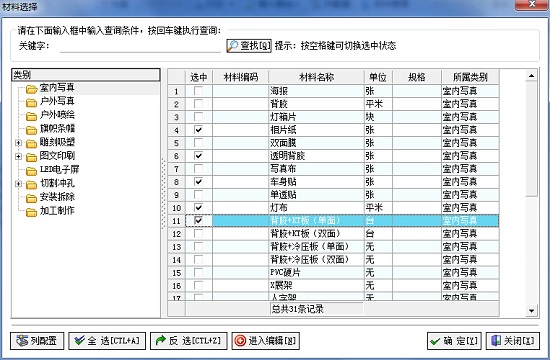Check the 单透贴 row checkbox

[198, 195]
